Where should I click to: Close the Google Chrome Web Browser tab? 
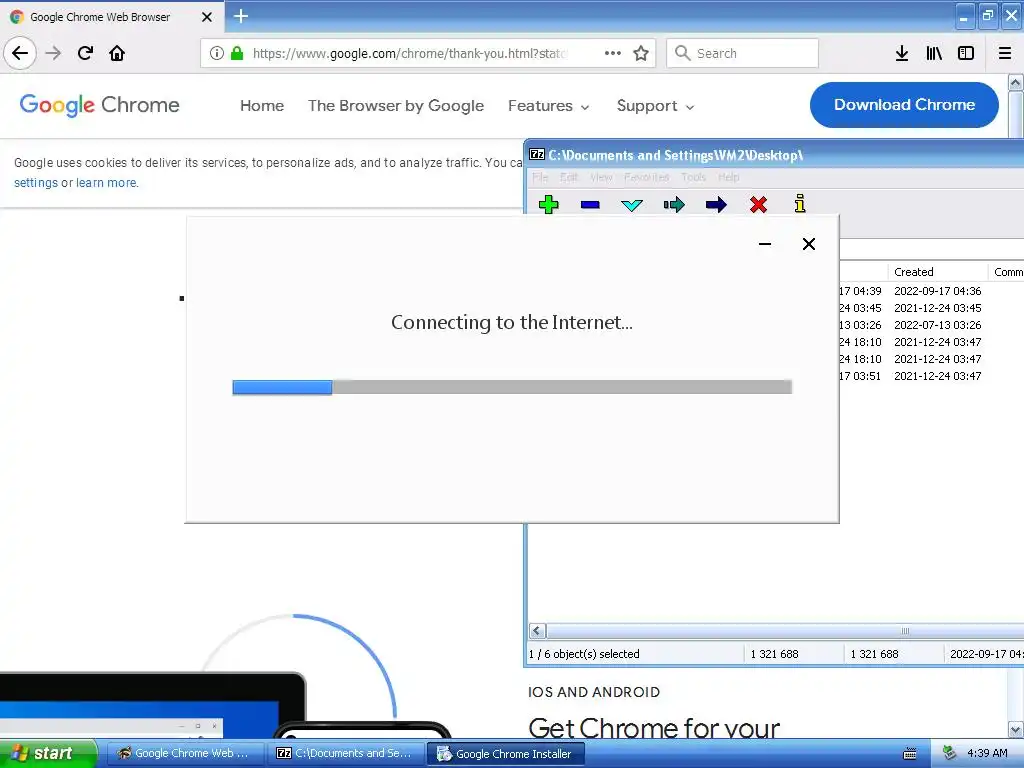pyautogui.click(x=207, y=17)
